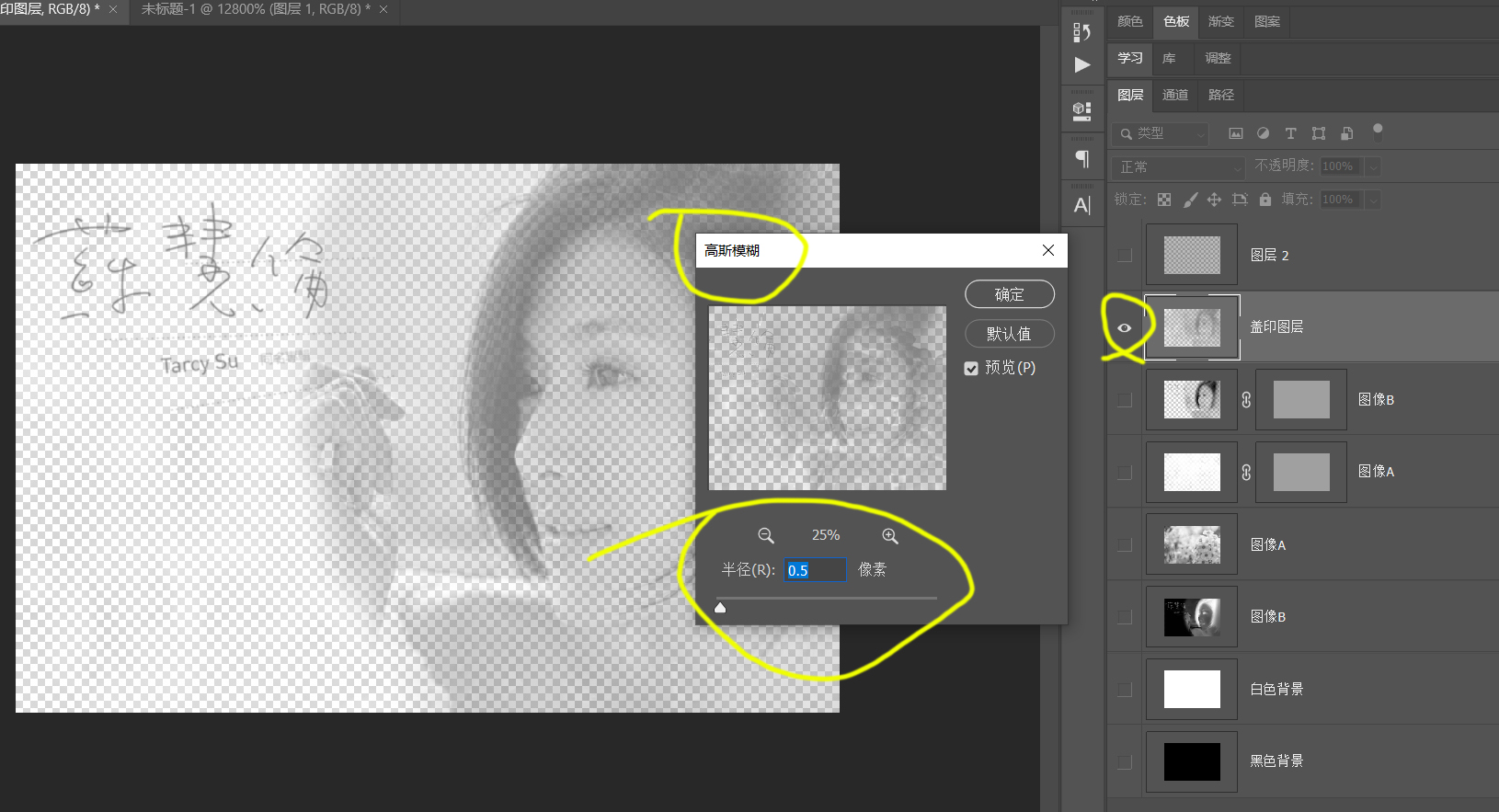Click the 默认值 default button
This screenshot has width=1499, height=812.
(x=1009, y=334)
